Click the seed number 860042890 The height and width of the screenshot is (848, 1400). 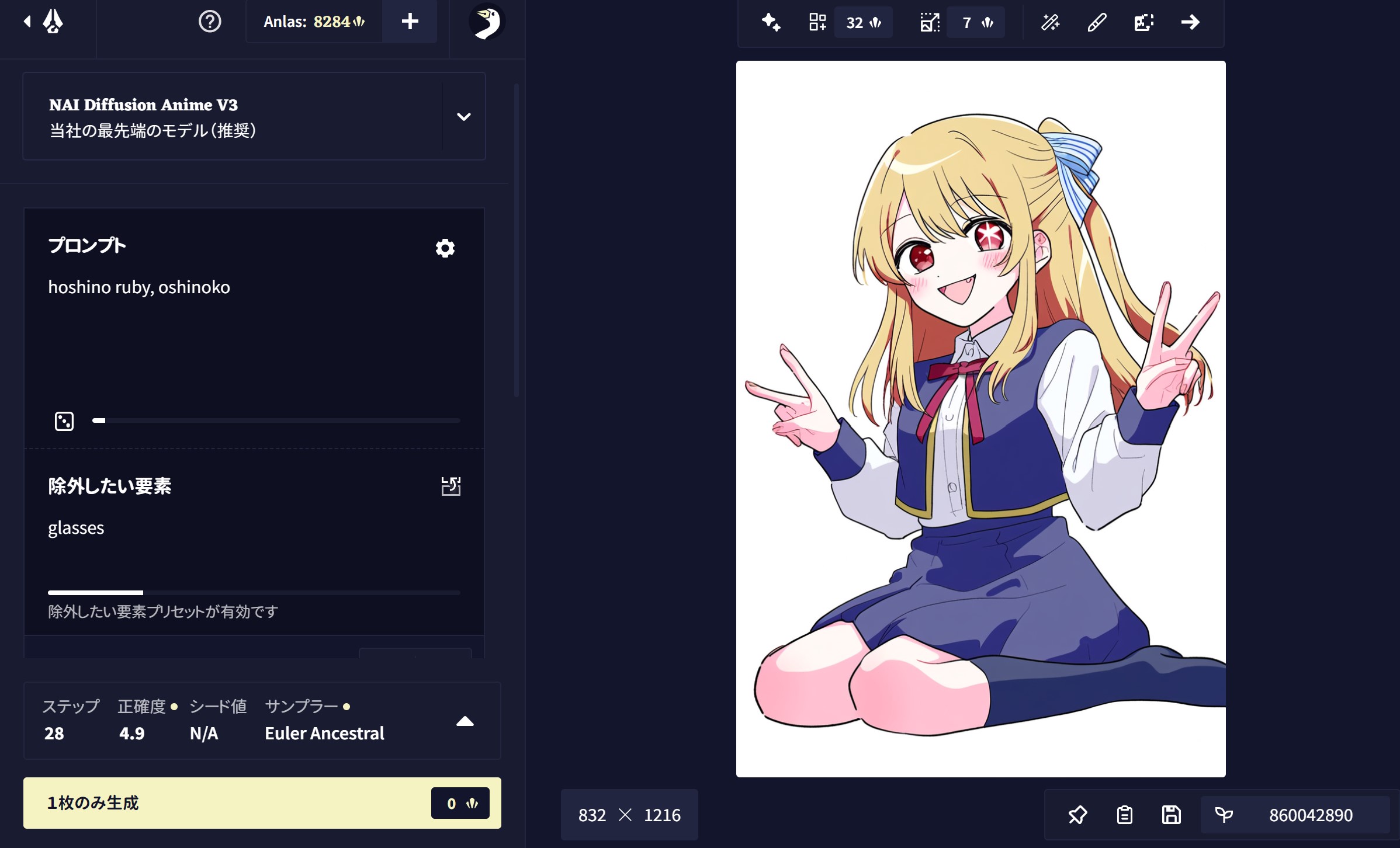[x=1311, y=815]
